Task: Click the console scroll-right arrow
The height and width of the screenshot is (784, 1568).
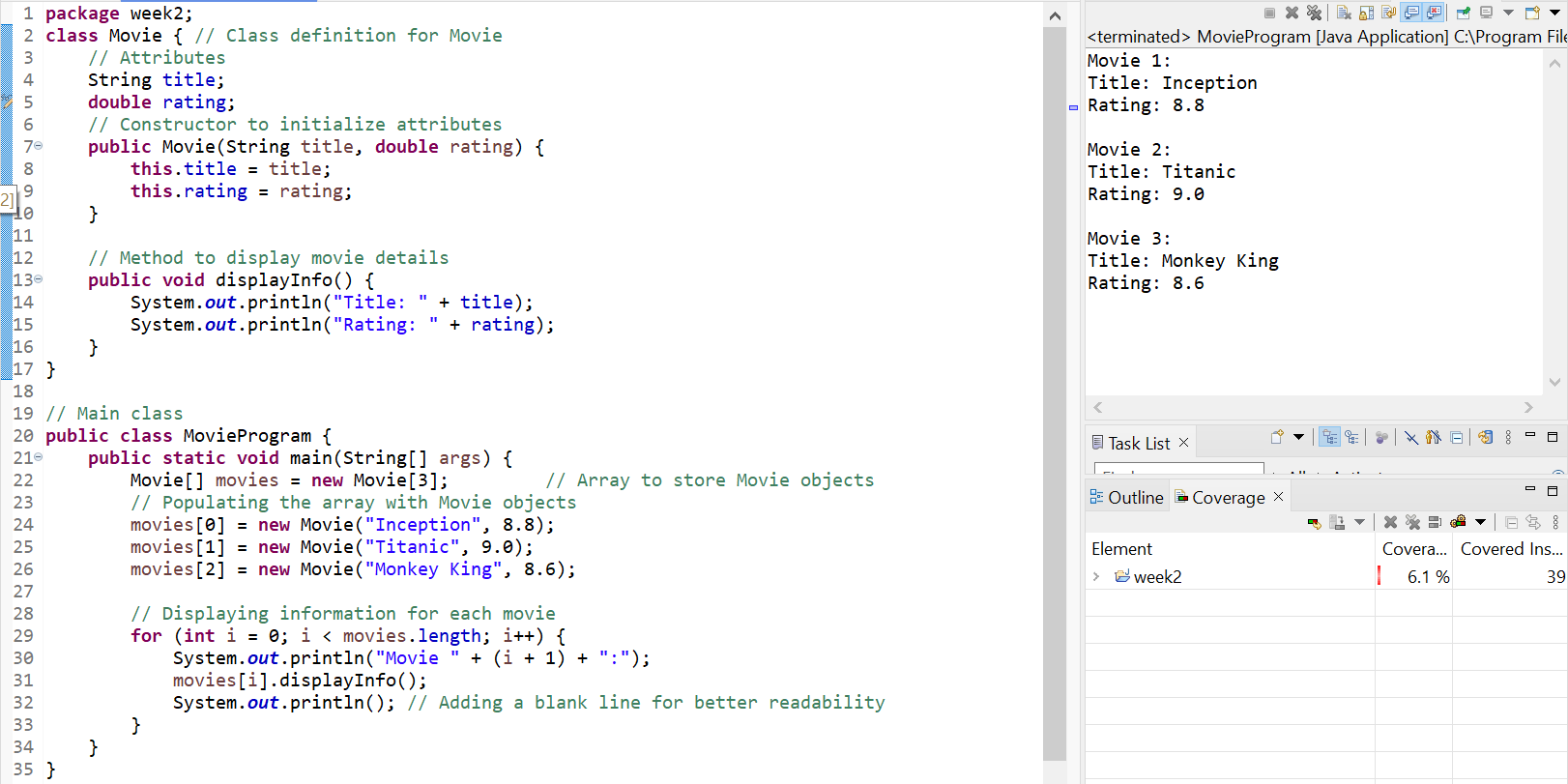Action: point(1528,407)
